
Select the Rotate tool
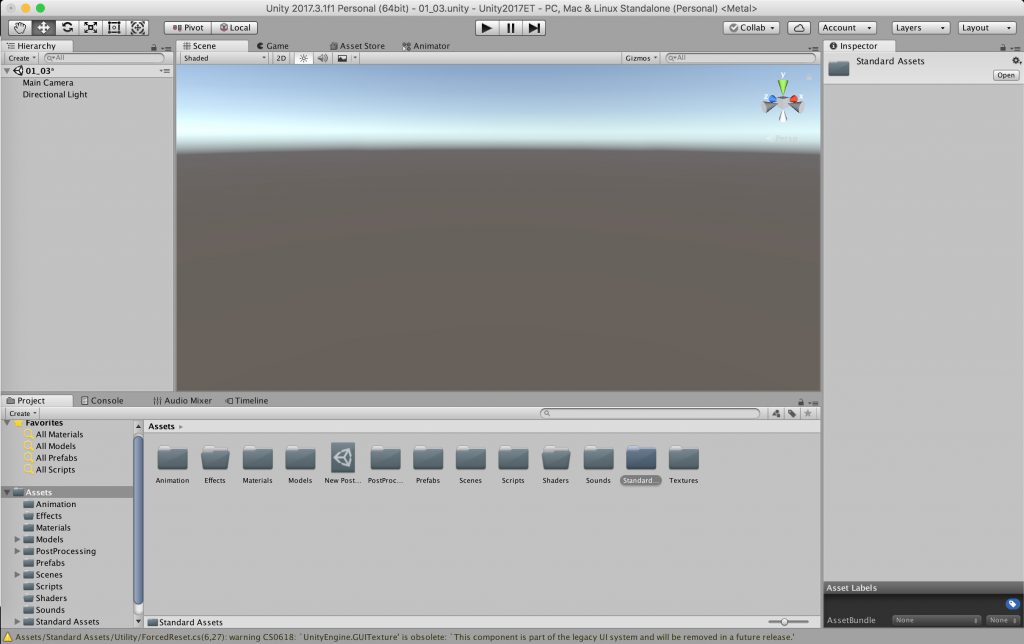click(x=67, y=27)
